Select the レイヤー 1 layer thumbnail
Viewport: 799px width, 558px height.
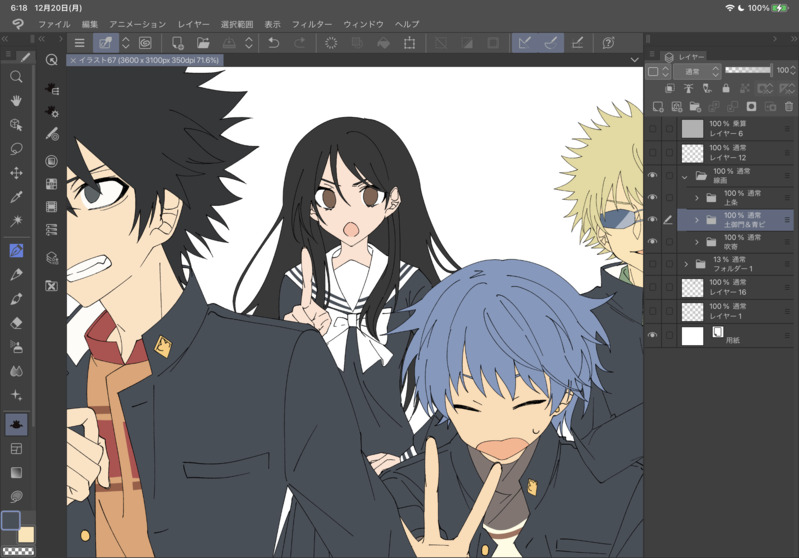point(693,311)
